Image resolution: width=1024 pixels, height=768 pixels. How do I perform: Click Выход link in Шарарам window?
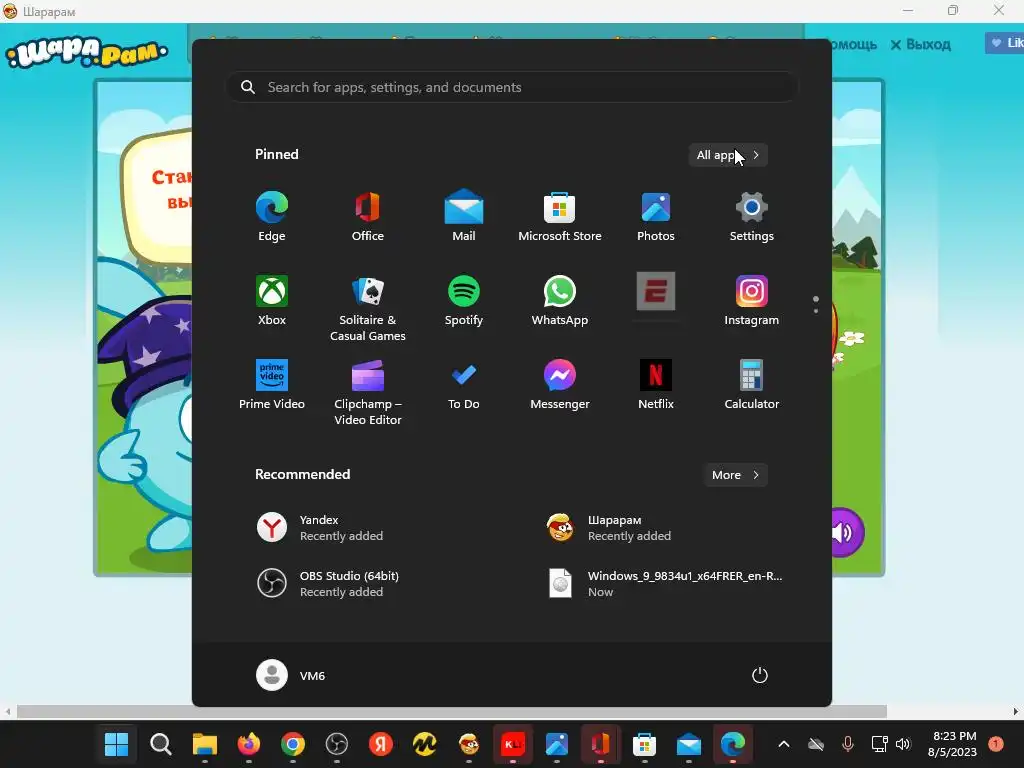921,44
